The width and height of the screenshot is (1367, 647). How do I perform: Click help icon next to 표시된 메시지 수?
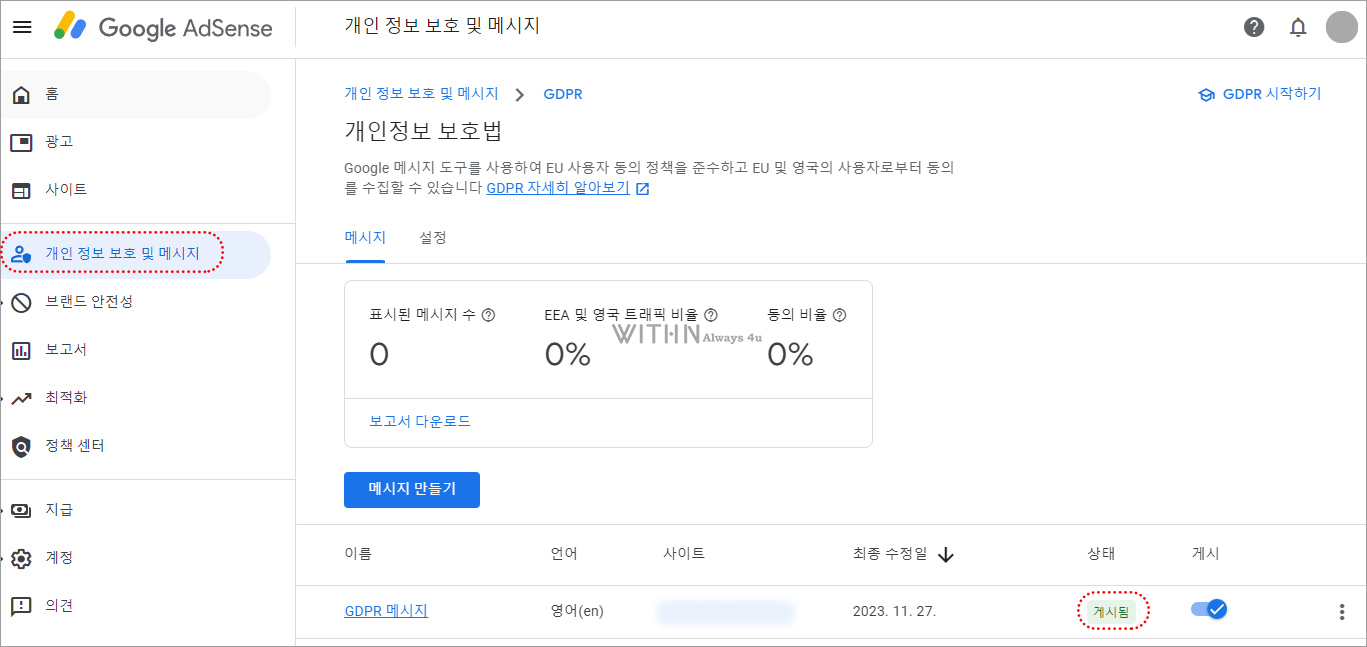[x=489, y=315]
